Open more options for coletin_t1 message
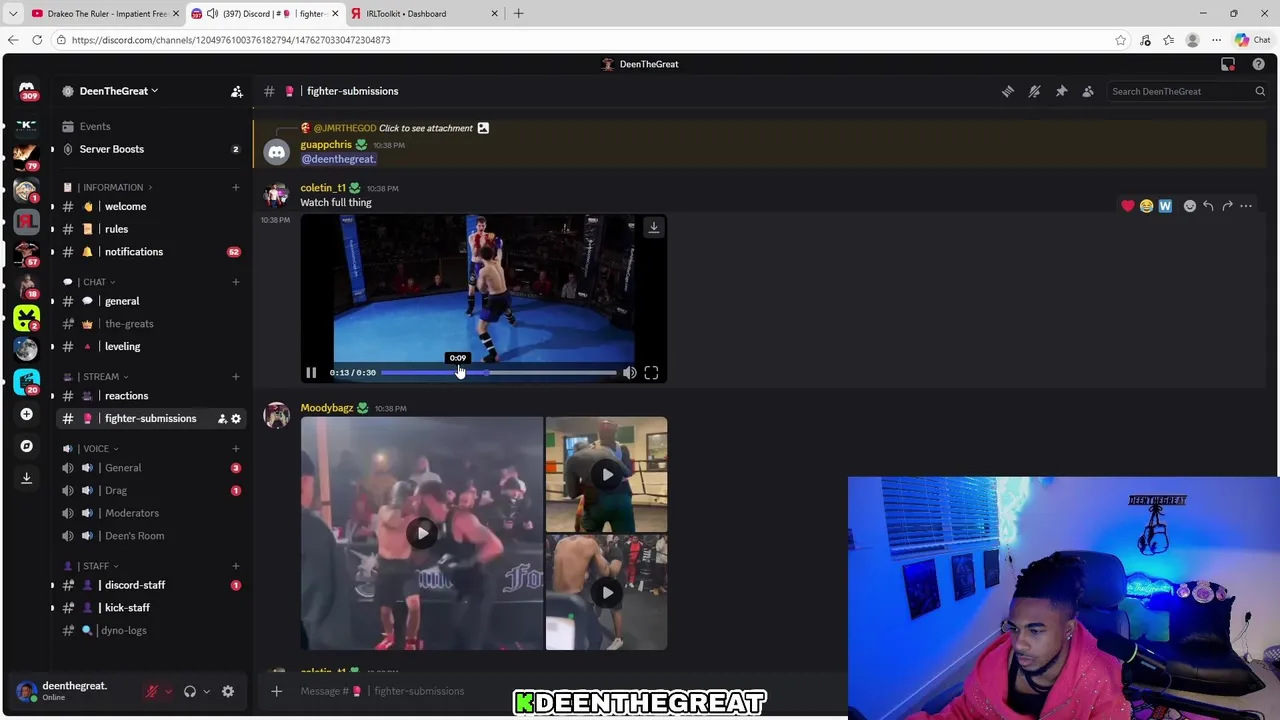 coord(1246,206)
